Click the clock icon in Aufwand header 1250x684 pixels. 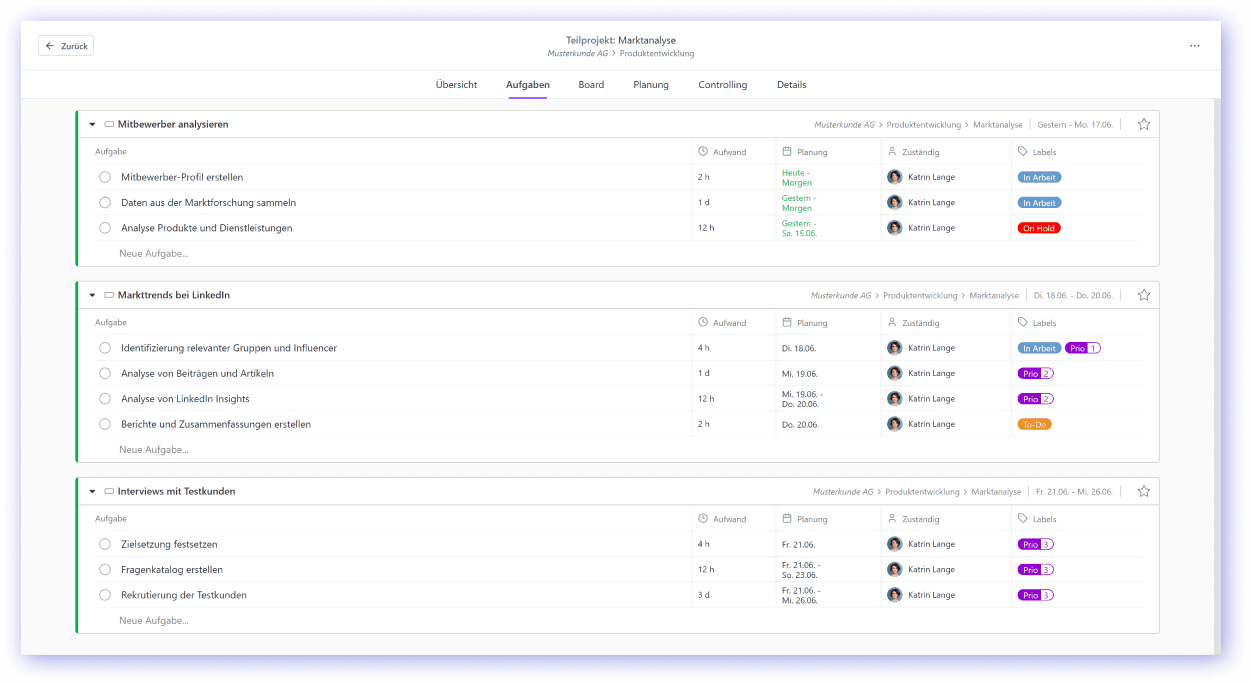click(x=702, y=152)
